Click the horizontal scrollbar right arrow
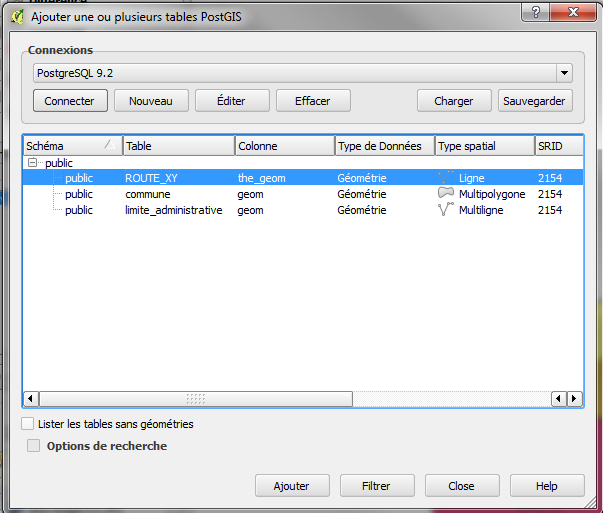 (575, 399)
